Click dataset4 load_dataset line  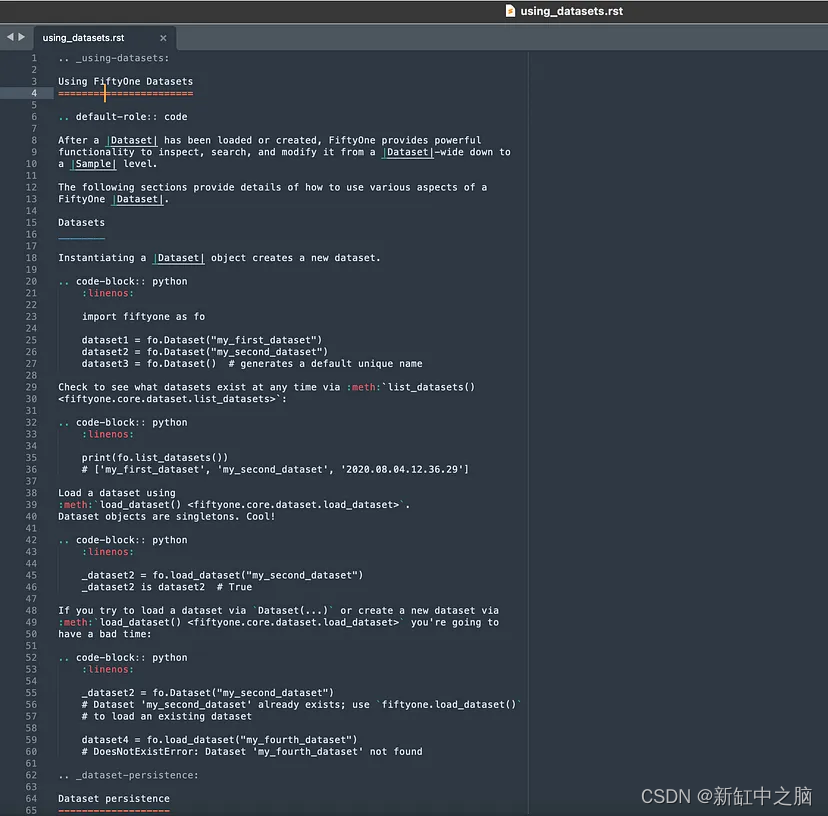219,740
